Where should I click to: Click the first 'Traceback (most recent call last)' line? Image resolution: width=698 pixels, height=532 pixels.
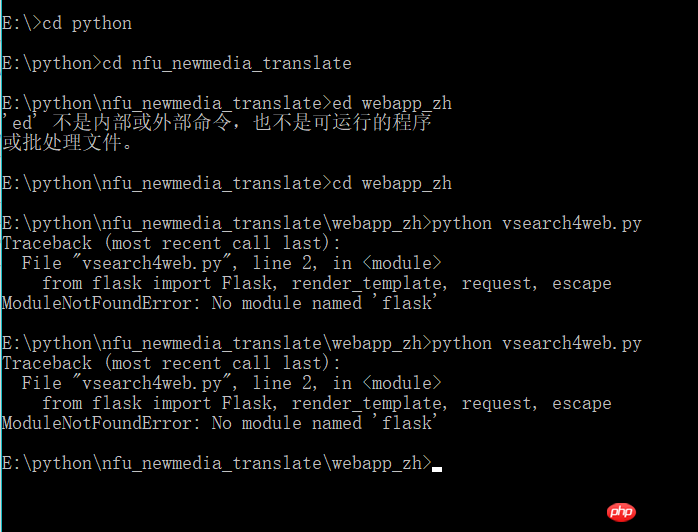coord(171,244)
